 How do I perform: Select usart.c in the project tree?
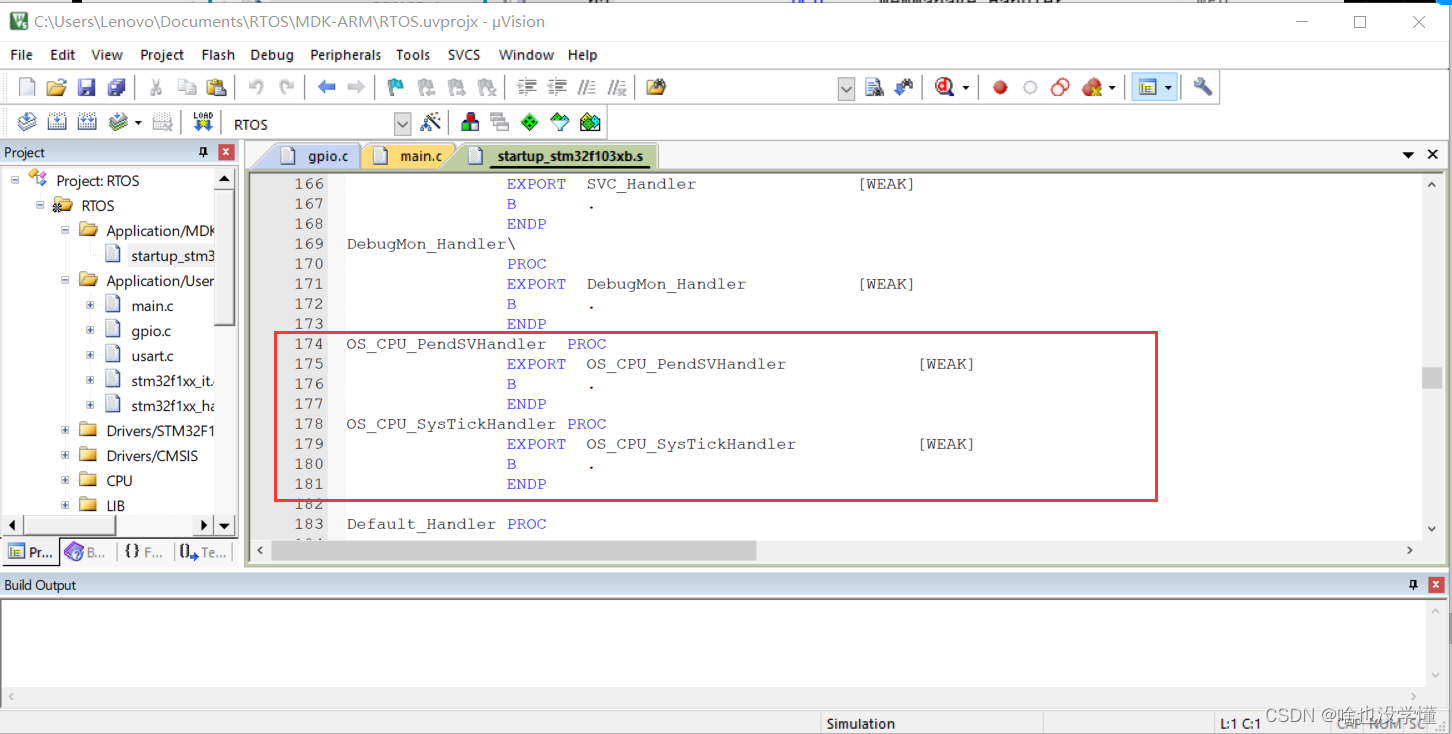pos(152,355)
